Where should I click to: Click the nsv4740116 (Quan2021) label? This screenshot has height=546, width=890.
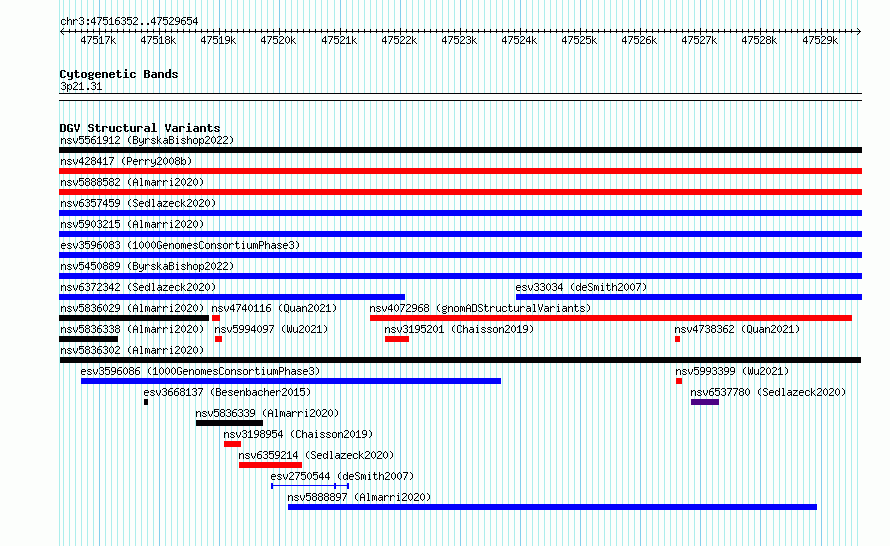(274, 308)
